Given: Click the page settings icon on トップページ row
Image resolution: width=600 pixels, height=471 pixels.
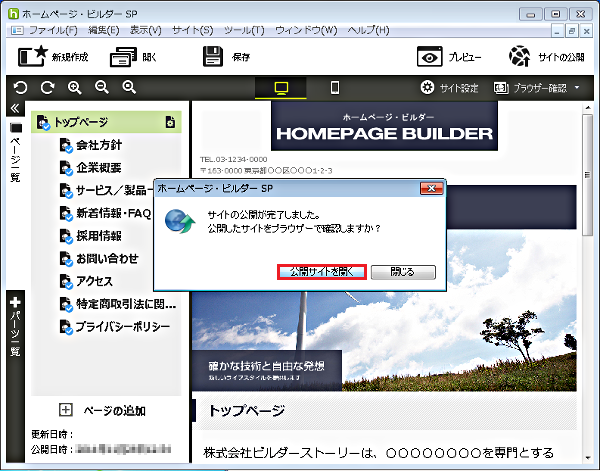Looking at the screenshot, I should 170,122.
